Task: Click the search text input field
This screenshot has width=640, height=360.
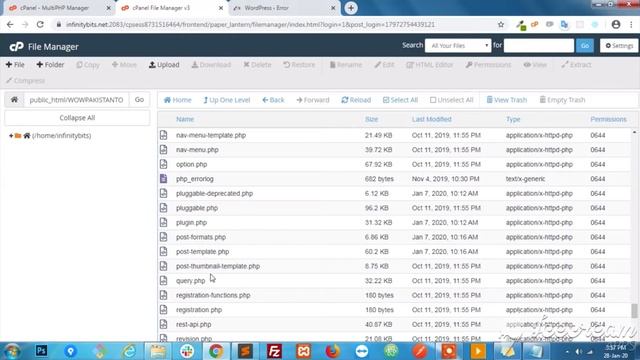Action: tap(539, 46)
